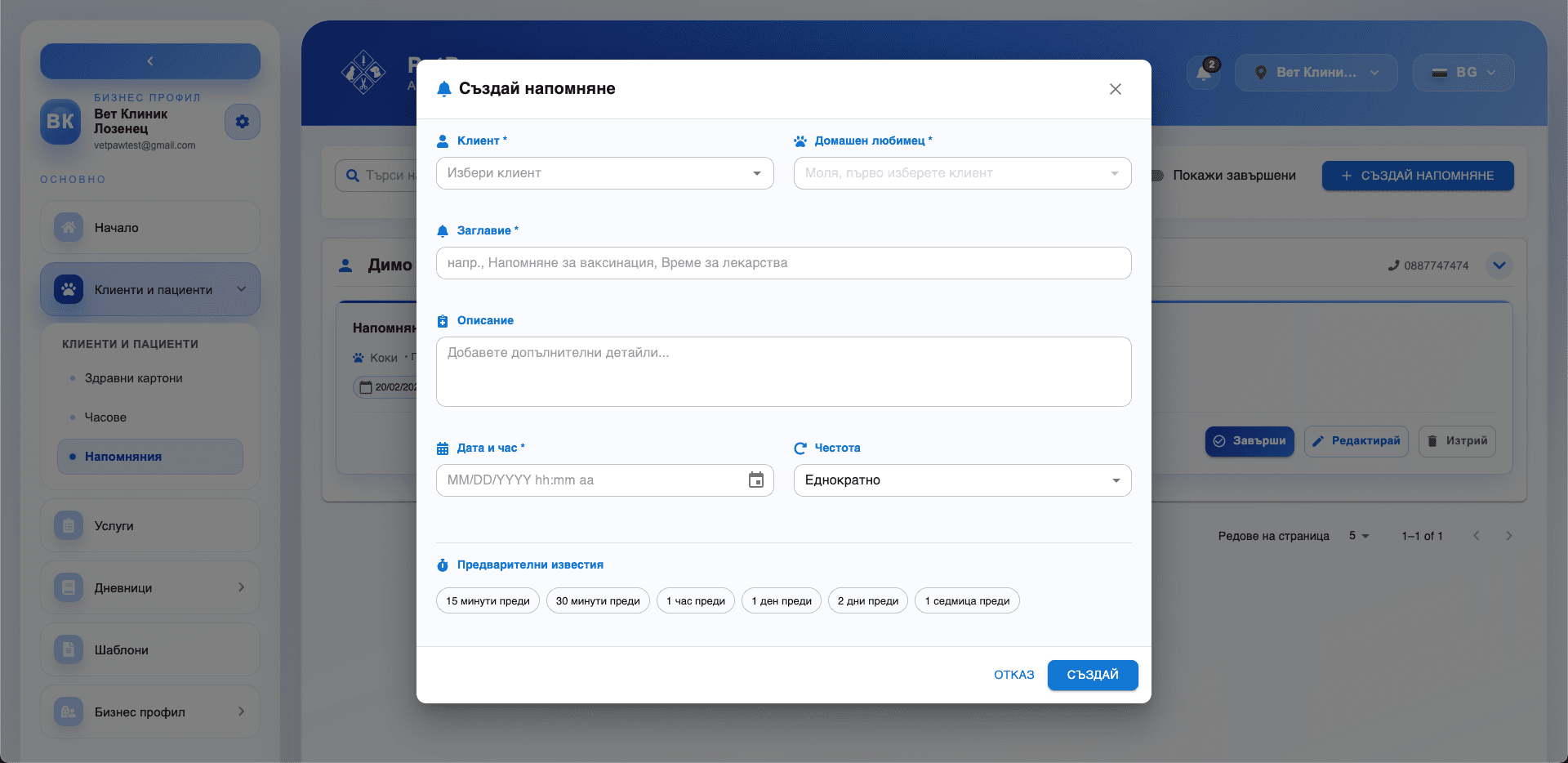
Task: Focus the Заглавие title input
Action: coord(784,263)
